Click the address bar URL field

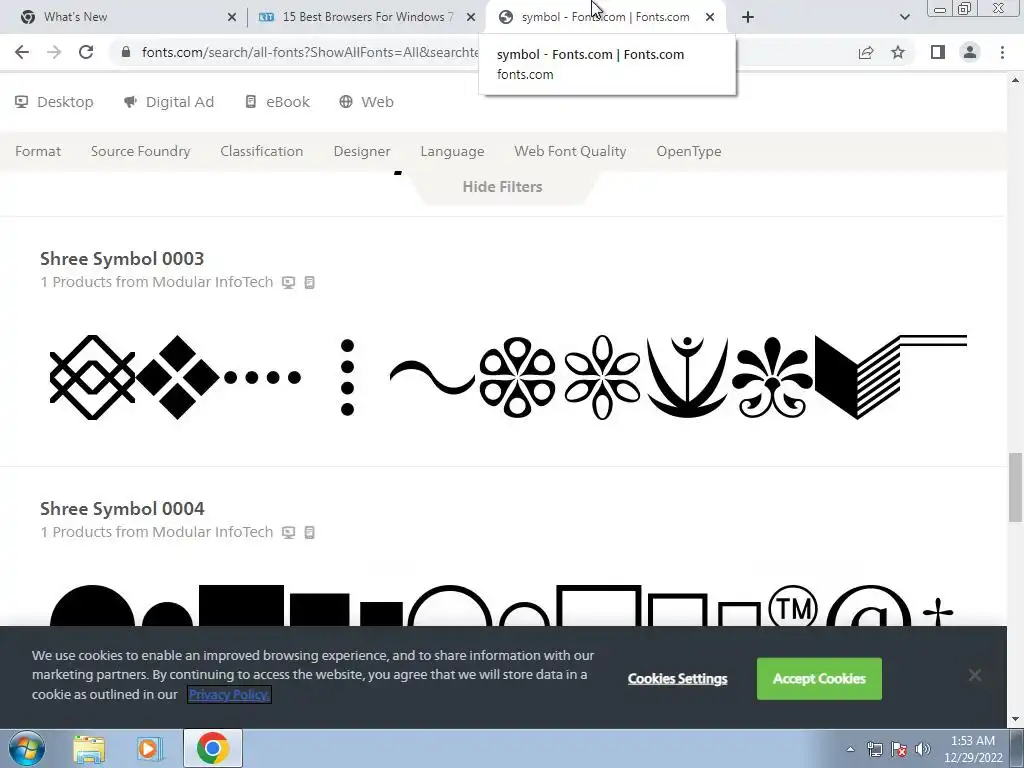pyautogui.click(x=310, y=52)
